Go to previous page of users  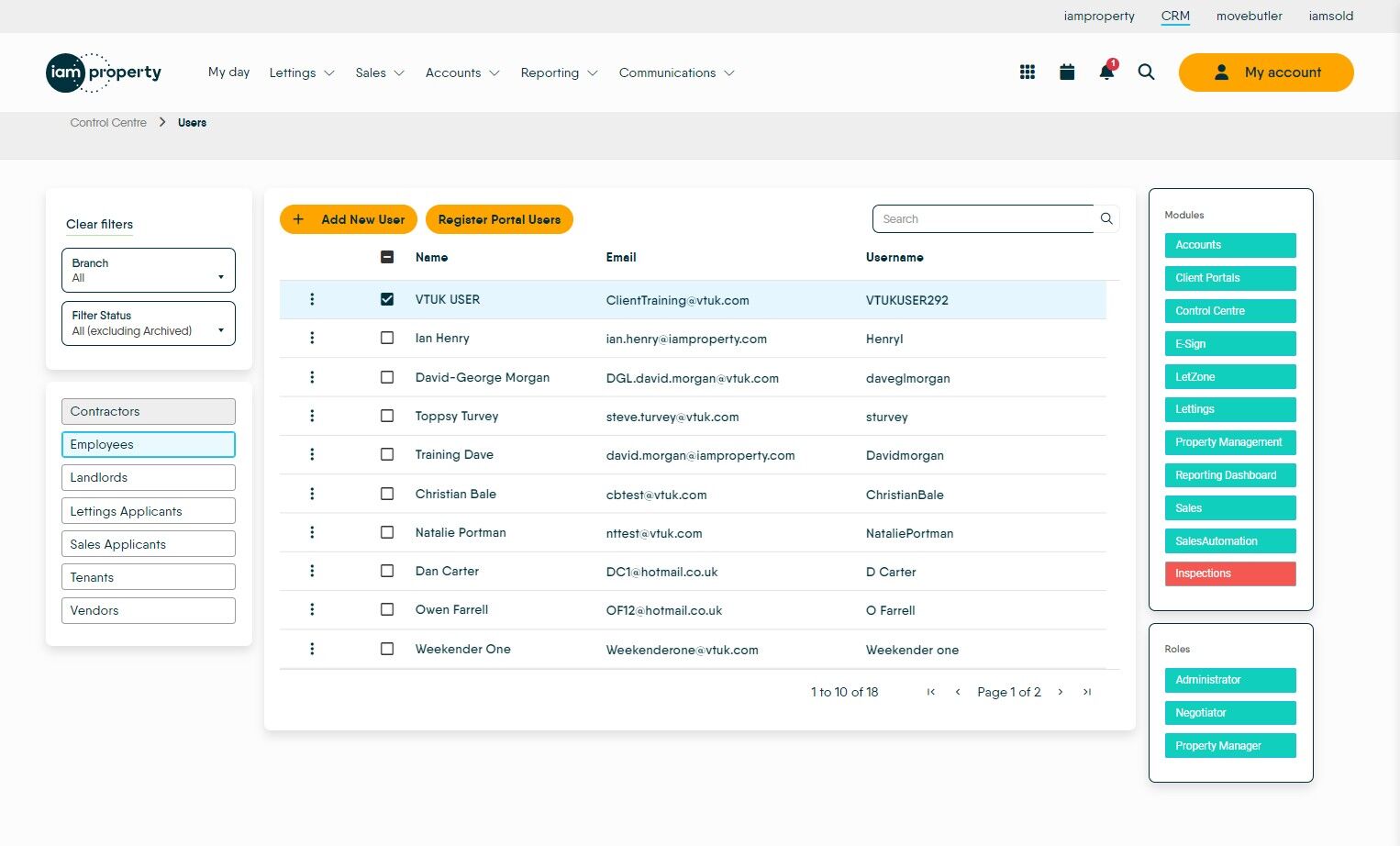click(x=958, y=692)
